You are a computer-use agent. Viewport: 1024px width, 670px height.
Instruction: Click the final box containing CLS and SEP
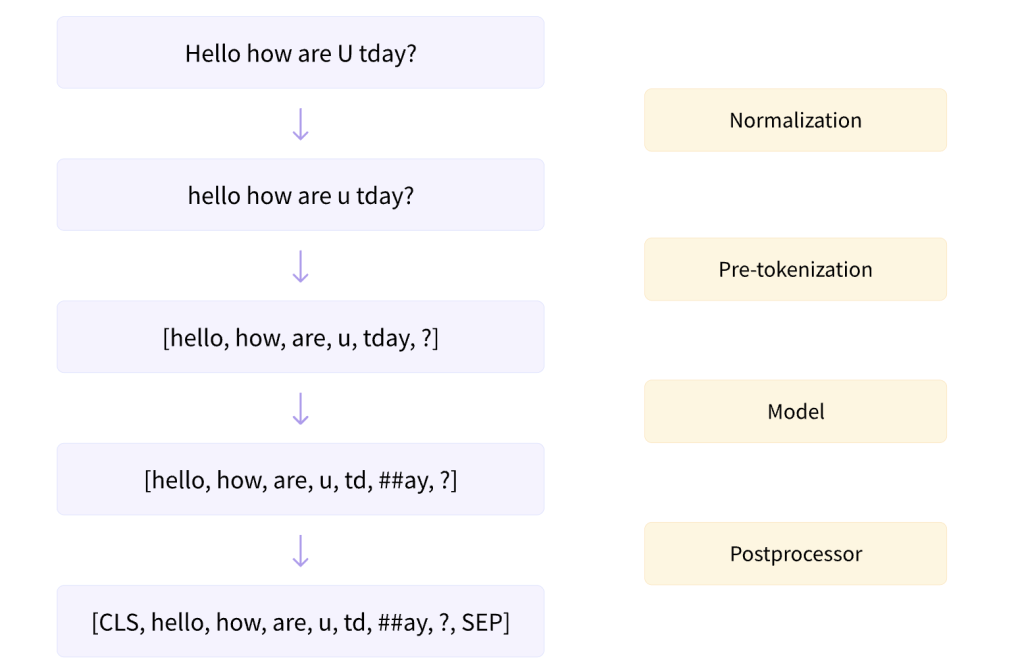(300, 622)
